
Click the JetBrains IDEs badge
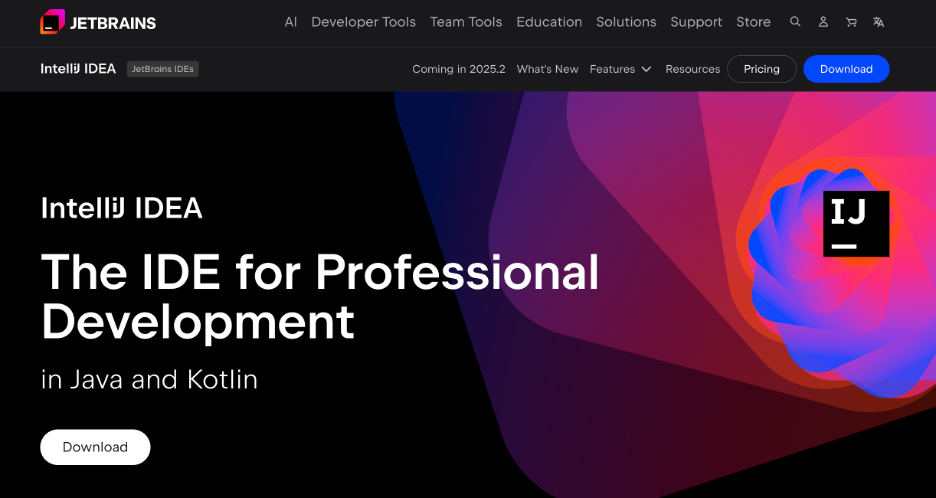[163, 69]
